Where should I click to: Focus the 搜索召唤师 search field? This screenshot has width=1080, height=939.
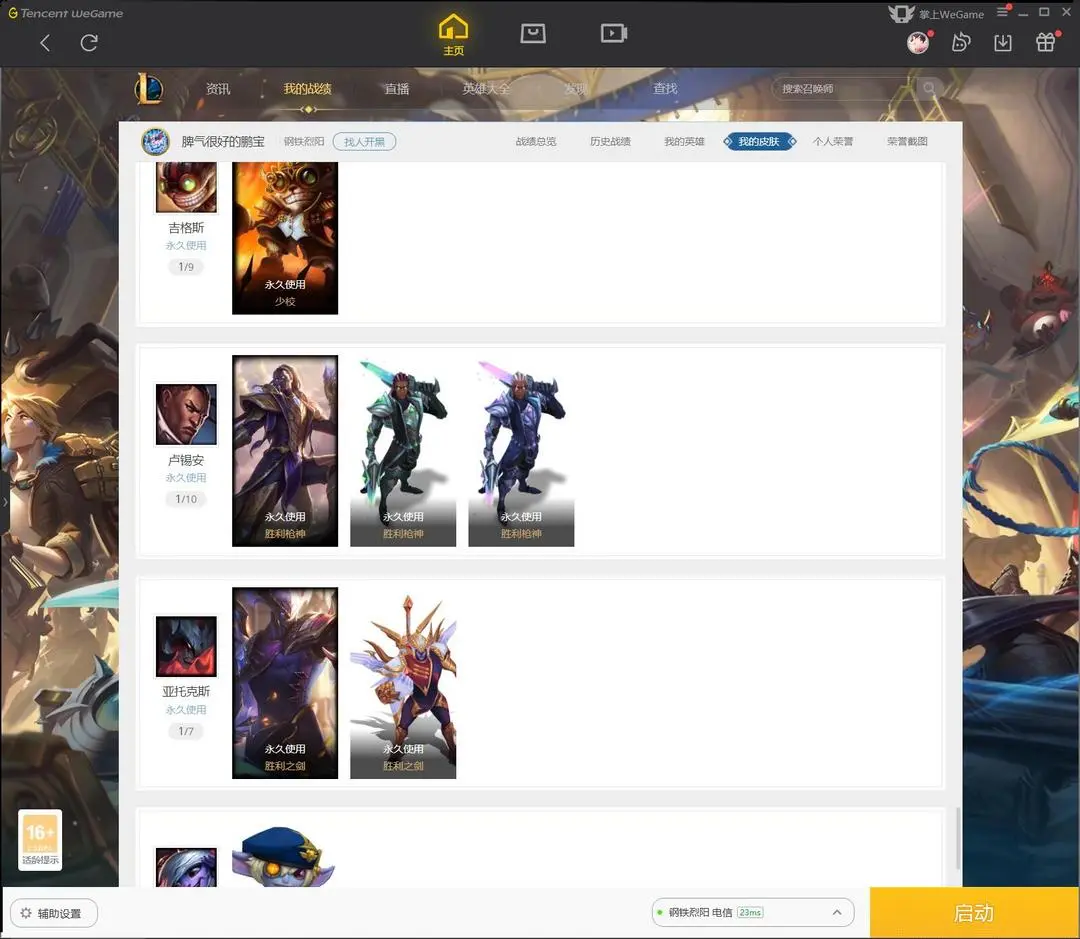click(x=846, y=89)
